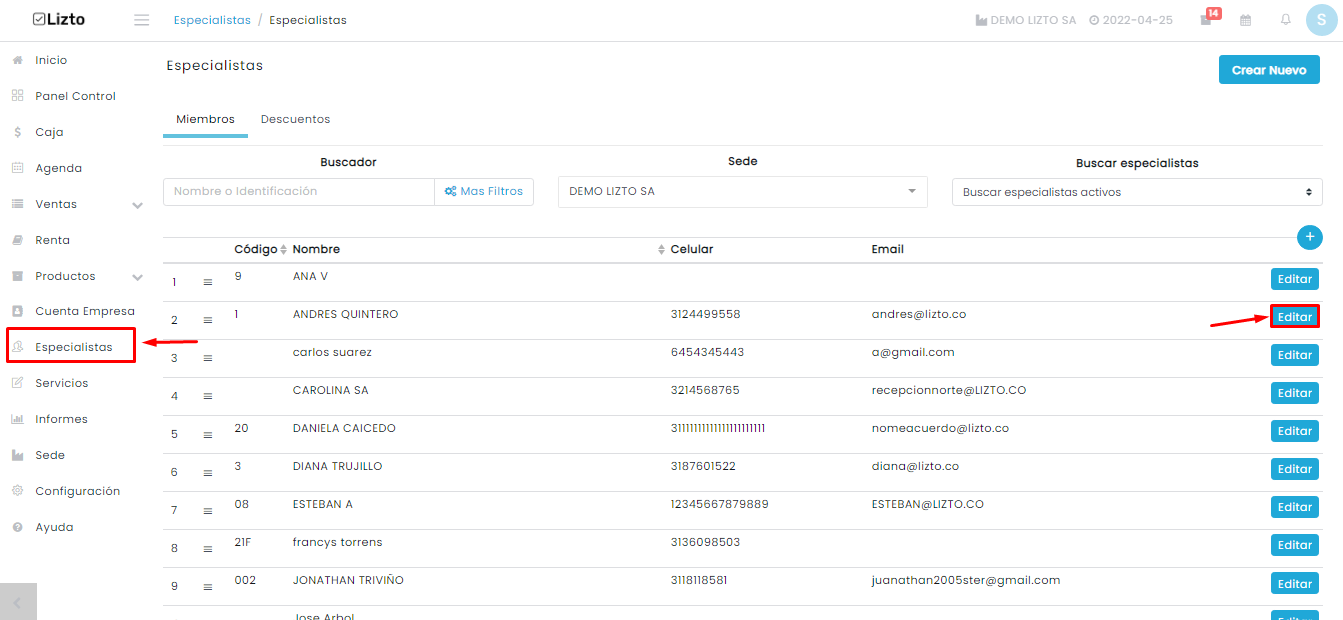1343x620 pixels.
Task: Open the notifications bell icon
Action: pos(1286,20)
